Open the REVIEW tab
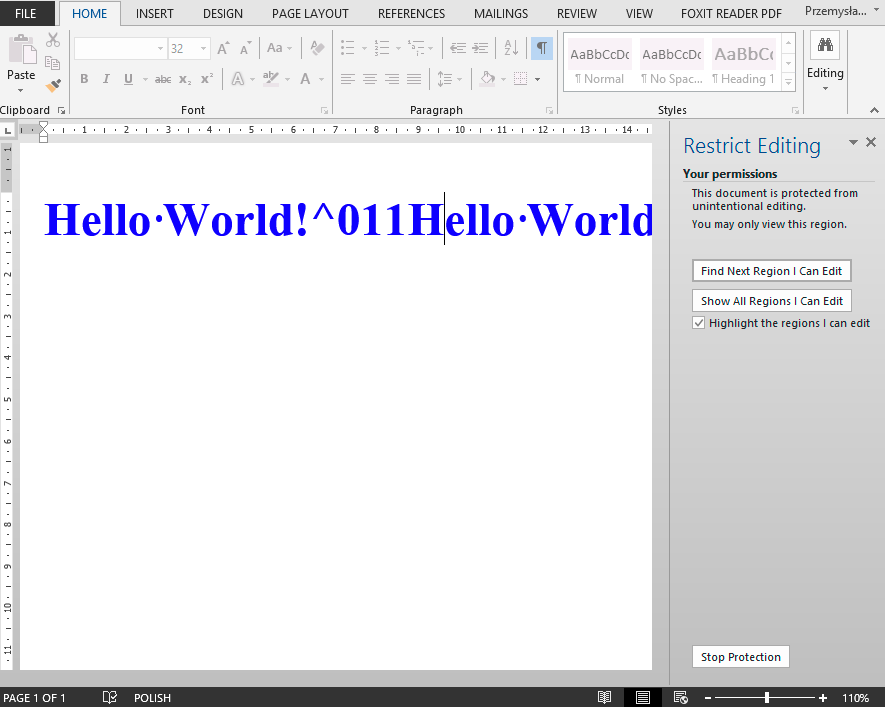The height and width of the screenshot is (707, 885). click(576, 13)
